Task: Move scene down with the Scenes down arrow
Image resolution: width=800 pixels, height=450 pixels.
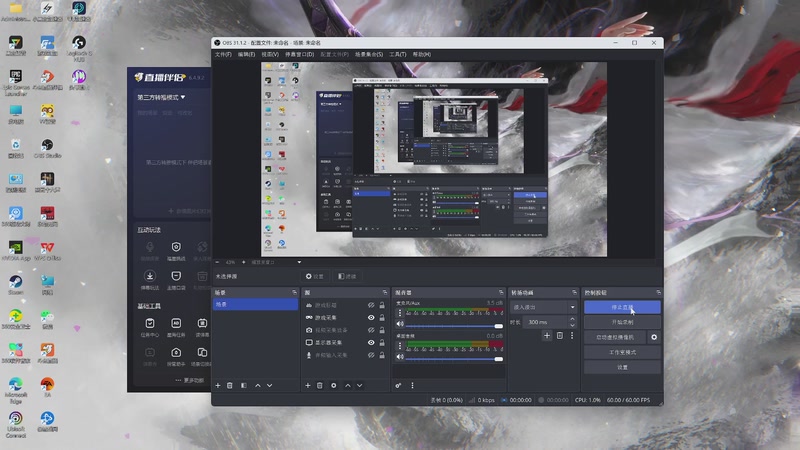Action: 269,386
